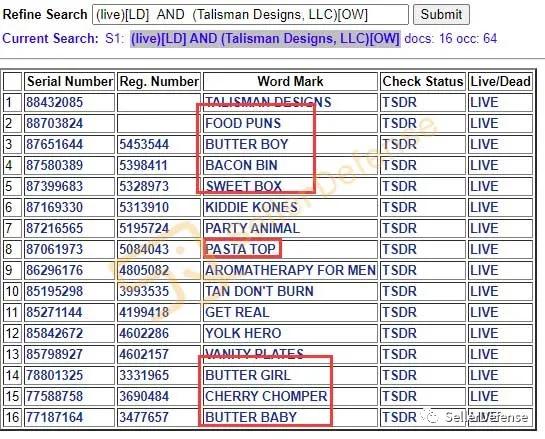Click the Submit button
This screenshot has width=545, height=439.
coord(441,15)
